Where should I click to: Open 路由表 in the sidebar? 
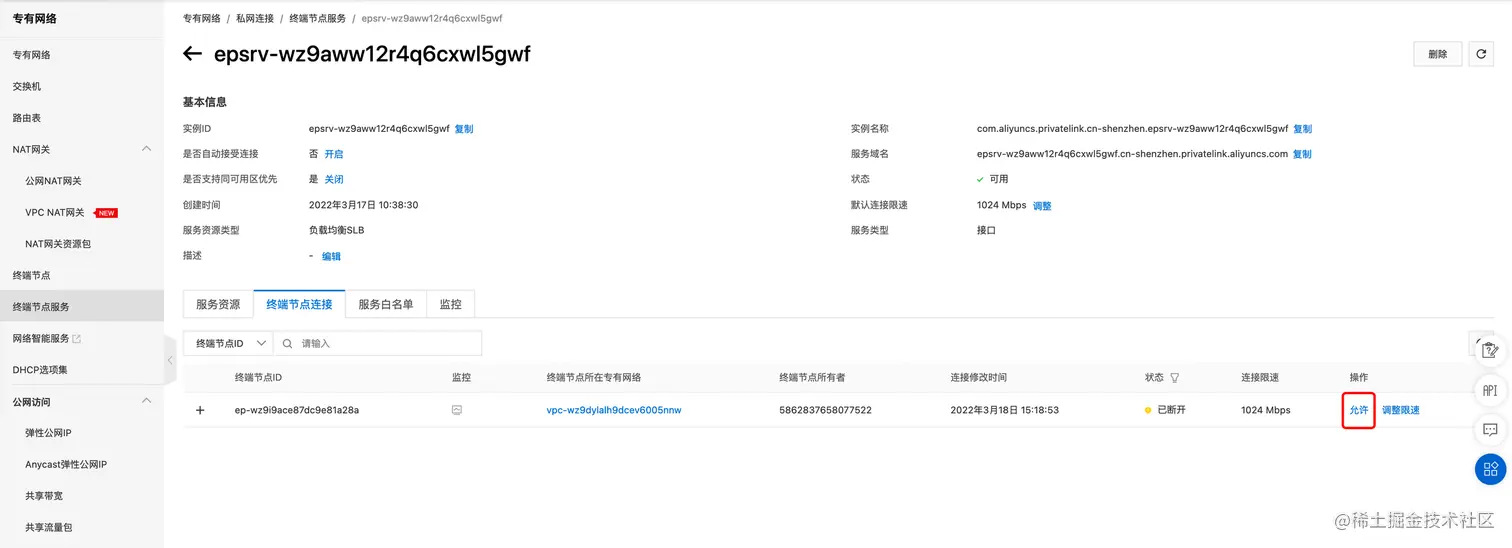(x=27, y=118)
